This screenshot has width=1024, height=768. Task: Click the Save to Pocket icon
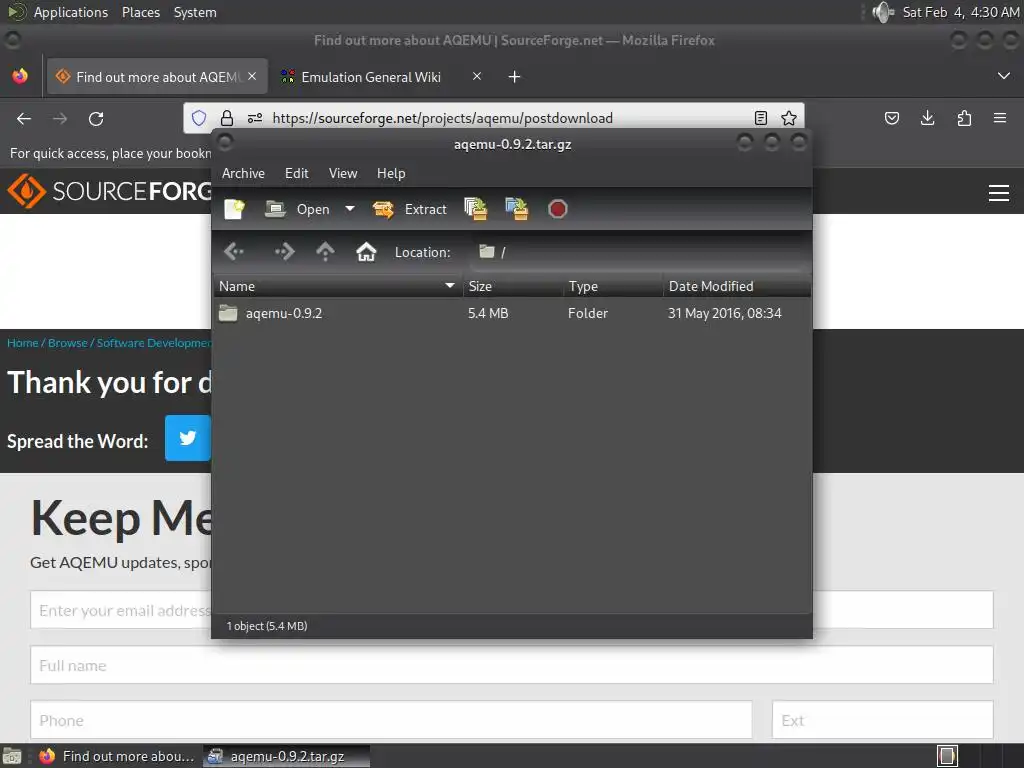(x=891, y=118)
